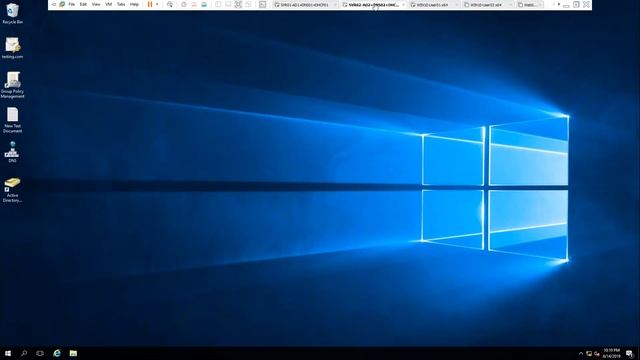Viewport: 640px width, 360px height.
Task: Open File Explorer from the taskbar
Action: tap(73, 353)
